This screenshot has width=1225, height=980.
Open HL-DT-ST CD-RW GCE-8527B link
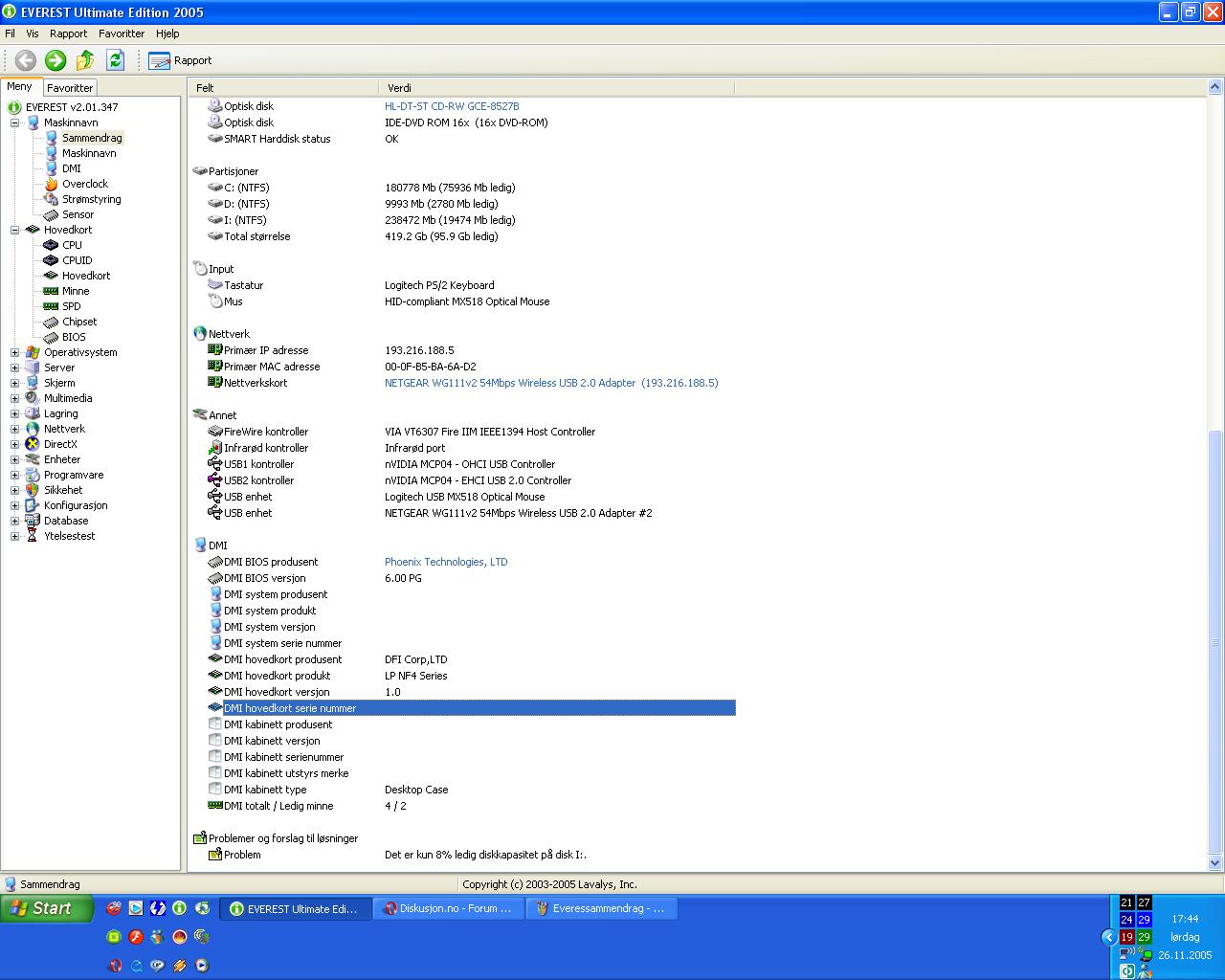tap(452, 106)
